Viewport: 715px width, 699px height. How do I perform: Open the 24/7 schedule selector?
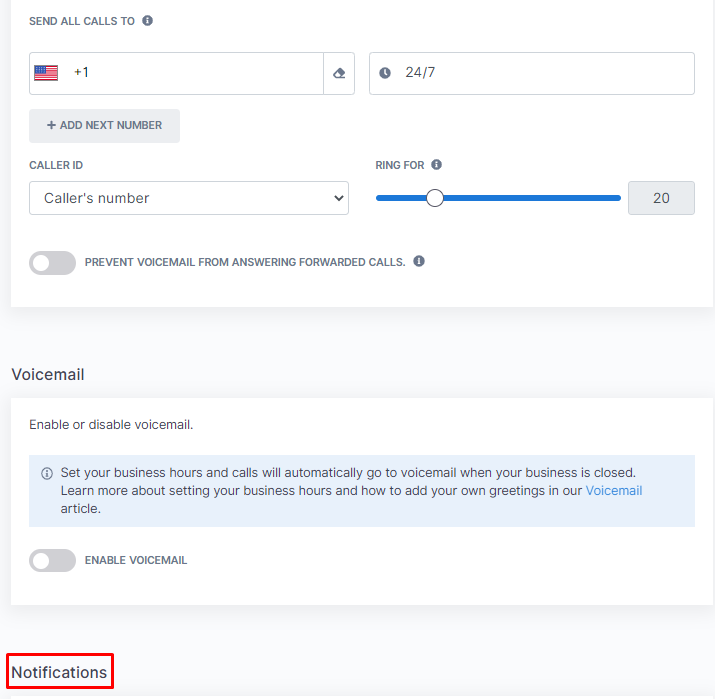coord(532,73)
